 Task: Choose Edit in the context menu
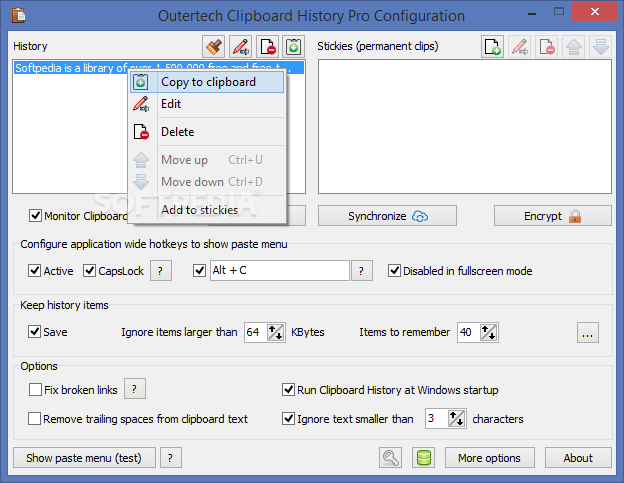(x=207, y=104)
